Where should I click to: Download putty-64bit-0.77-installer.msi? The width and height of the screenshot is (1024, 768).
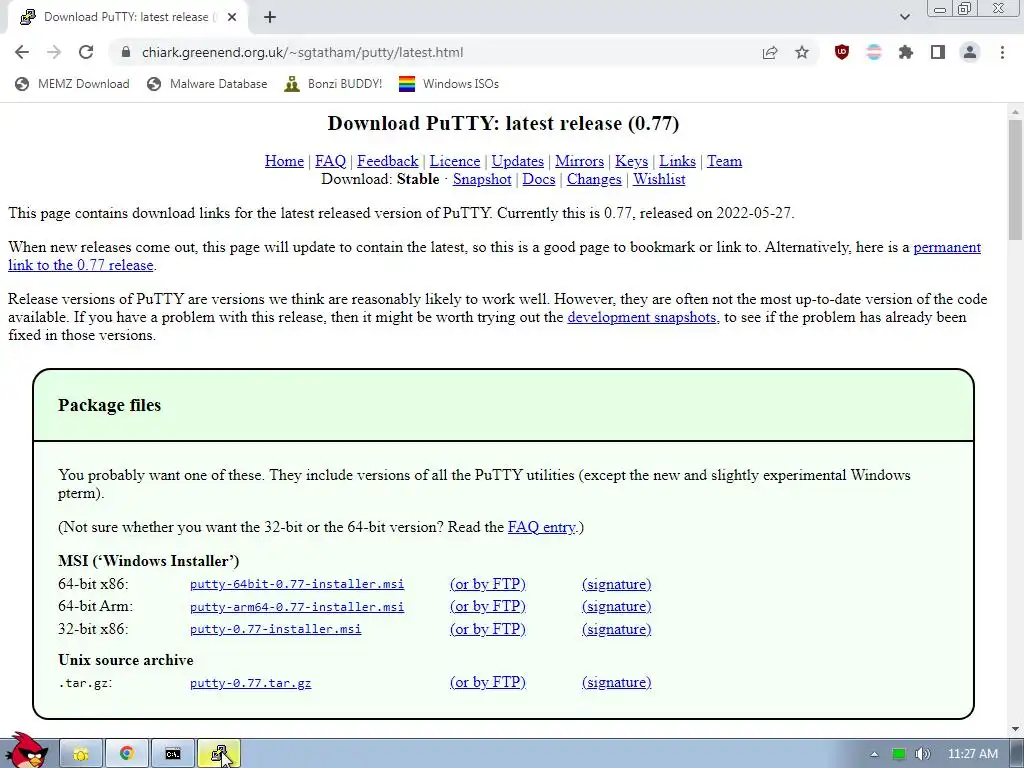297,584
